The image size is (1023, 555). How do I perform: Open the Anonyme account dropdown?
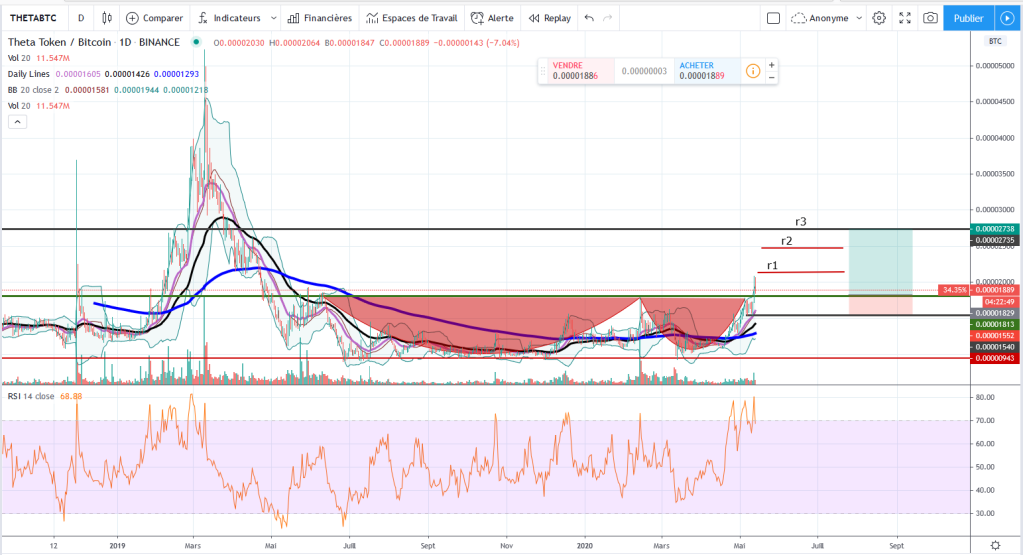click(827, 18)
